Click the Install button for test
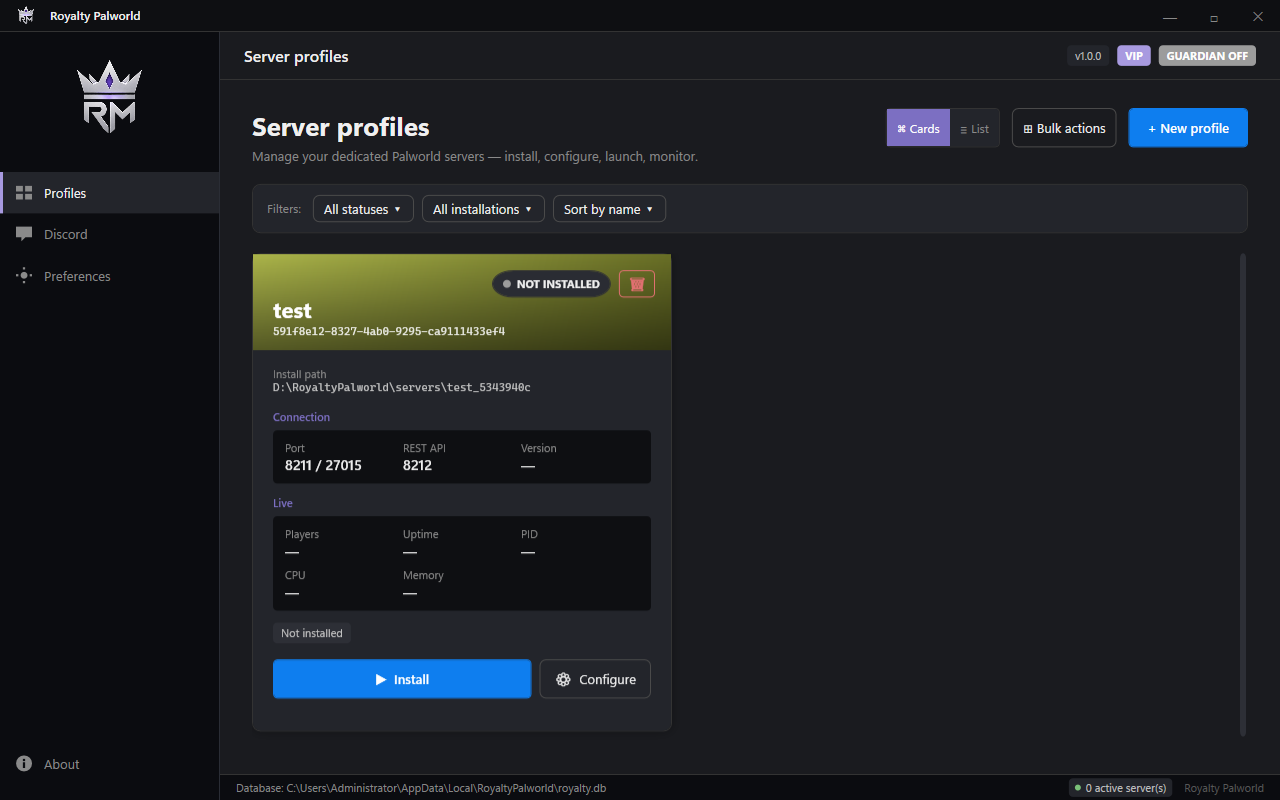 pos(402,679)
